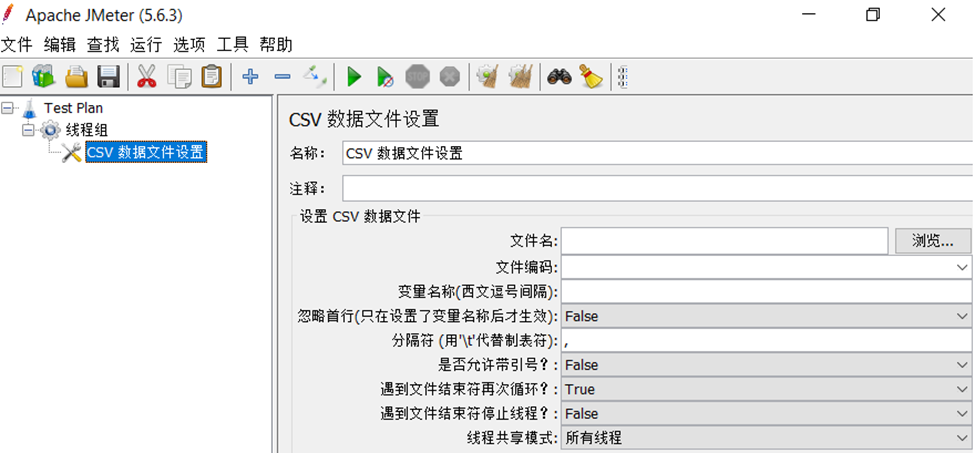
Task: Click the Toggle enable/disable icon
Action: (315, 77)
